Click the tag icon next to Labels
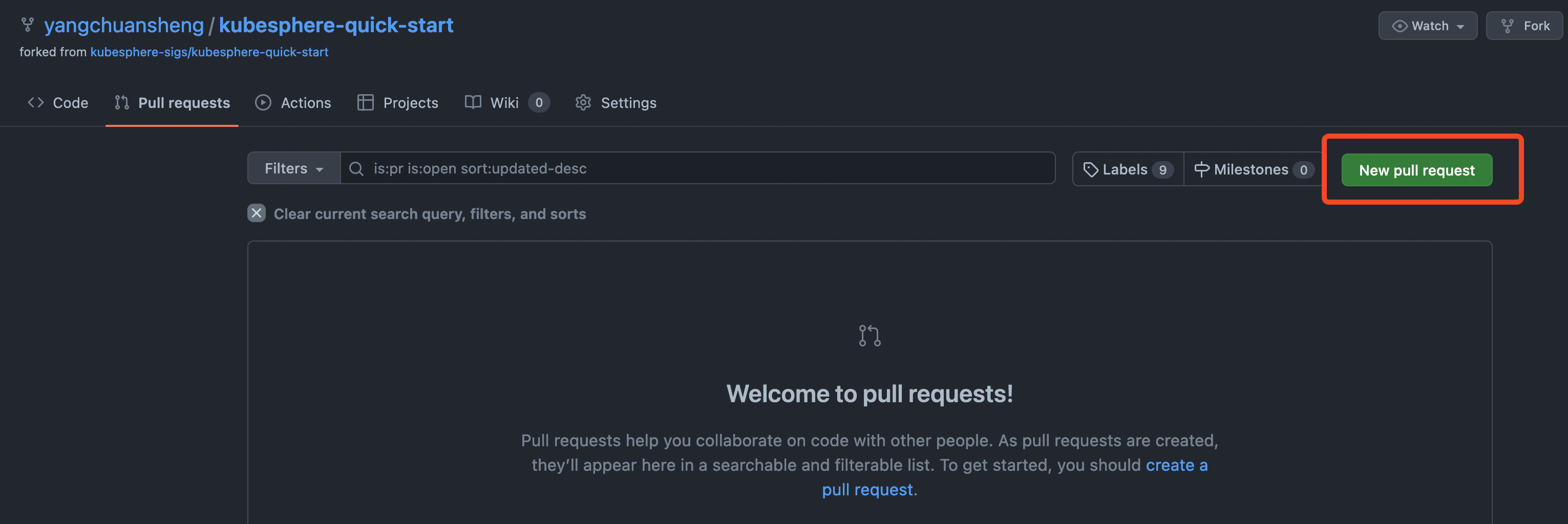Viewport: 1568px width, 524px height. pos(1090,170)
